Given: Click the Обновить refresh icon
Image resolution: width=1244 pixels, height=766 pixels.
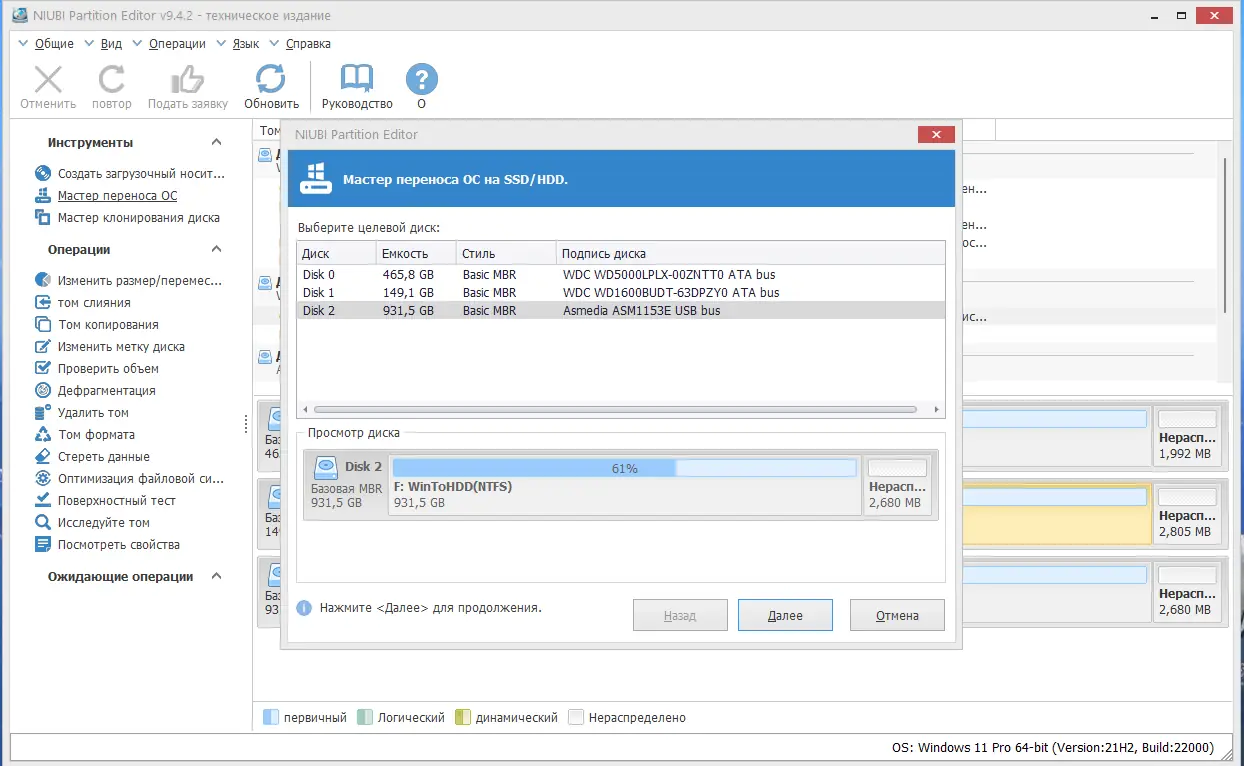Looking at the screenshot, I should pyautogui.click(x=271, y=79).
